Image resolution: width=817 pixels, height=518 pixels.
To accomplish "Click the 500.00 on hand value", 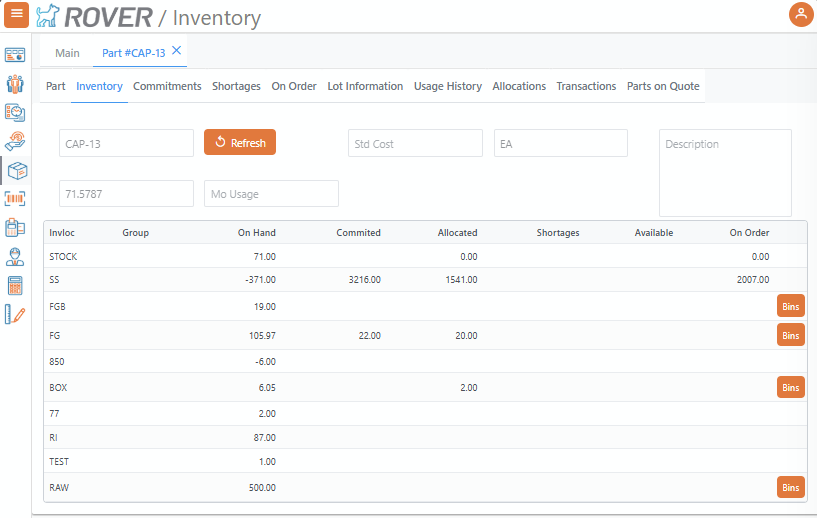I will 262,488.
